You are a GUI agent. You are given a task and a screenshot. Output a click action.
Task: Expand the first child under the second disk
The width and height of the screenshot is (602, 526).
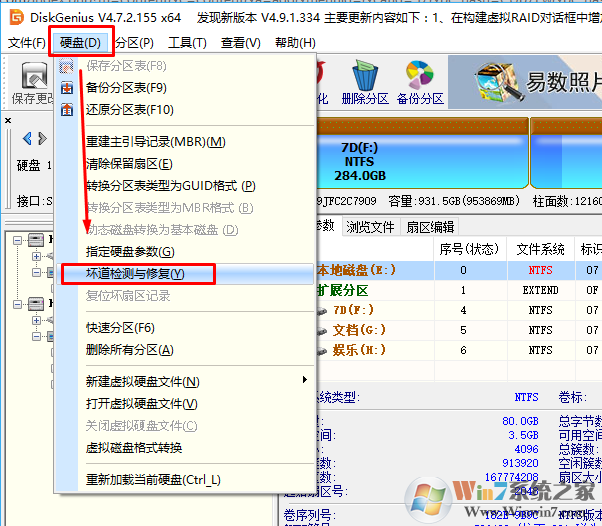(36, 320)
